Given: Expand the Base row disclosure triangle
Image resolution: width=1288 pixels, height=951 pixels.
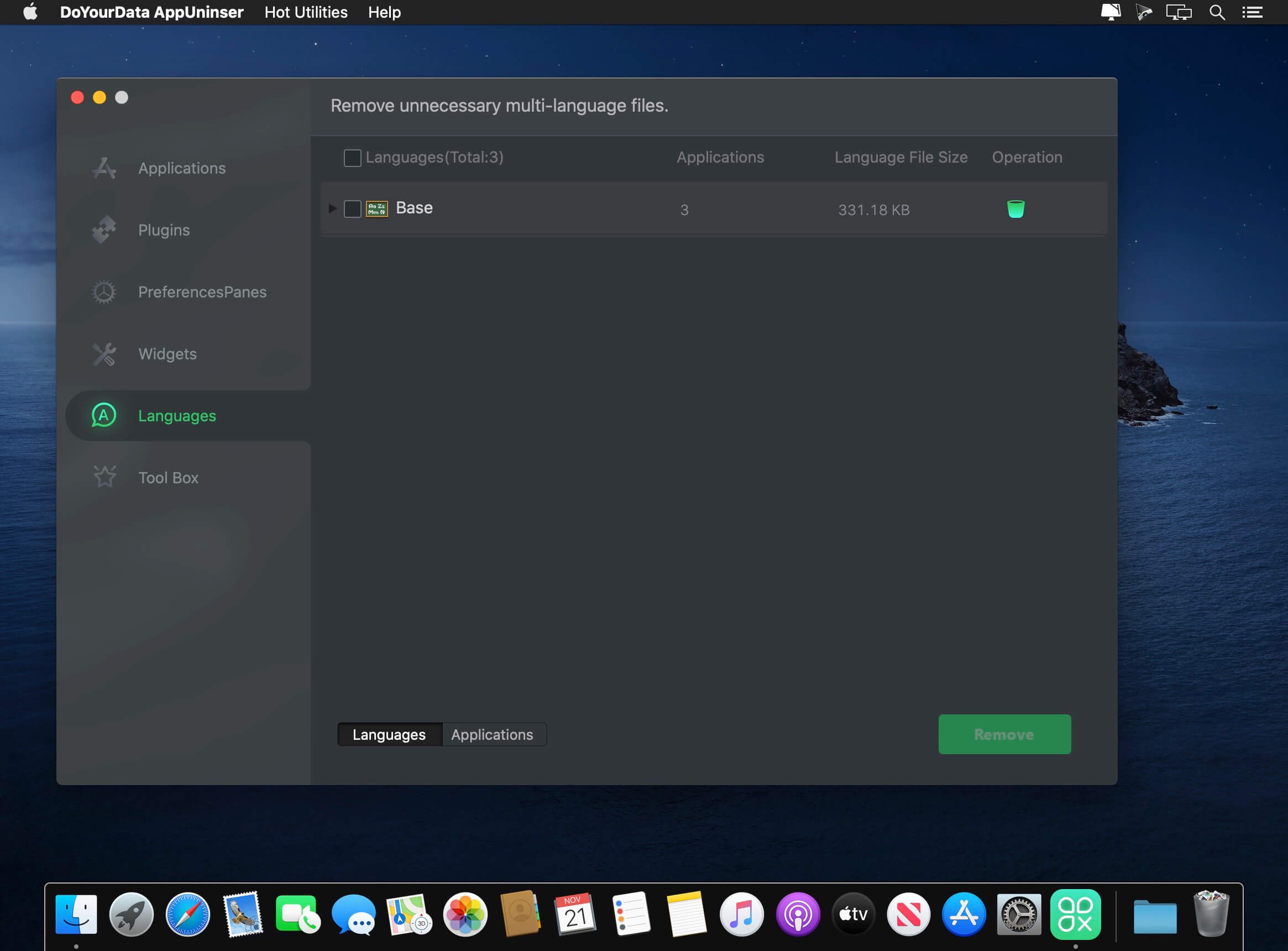Looking at the screenshot, I should [333, 208].
